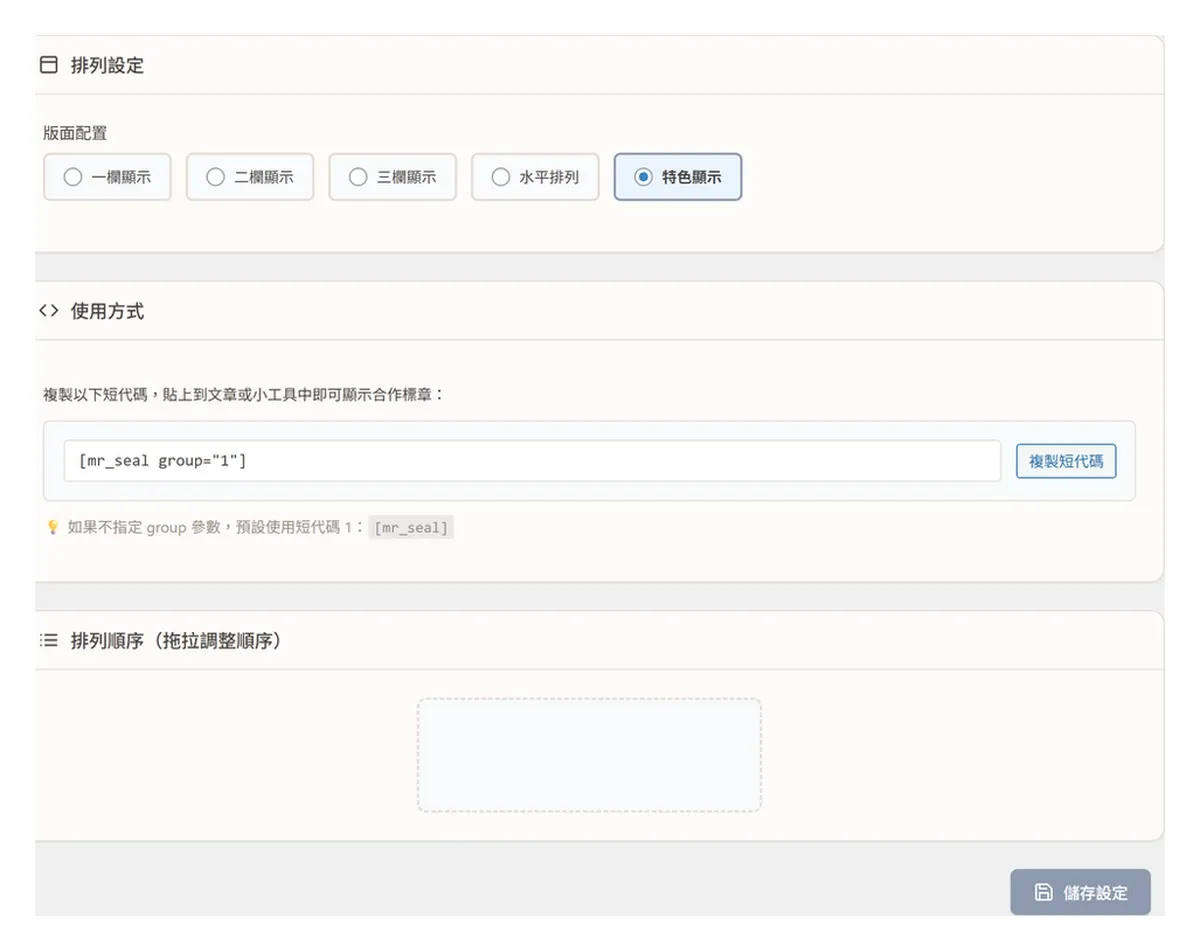Select the 三欄顯示 layout option

(x=392, y=177)
